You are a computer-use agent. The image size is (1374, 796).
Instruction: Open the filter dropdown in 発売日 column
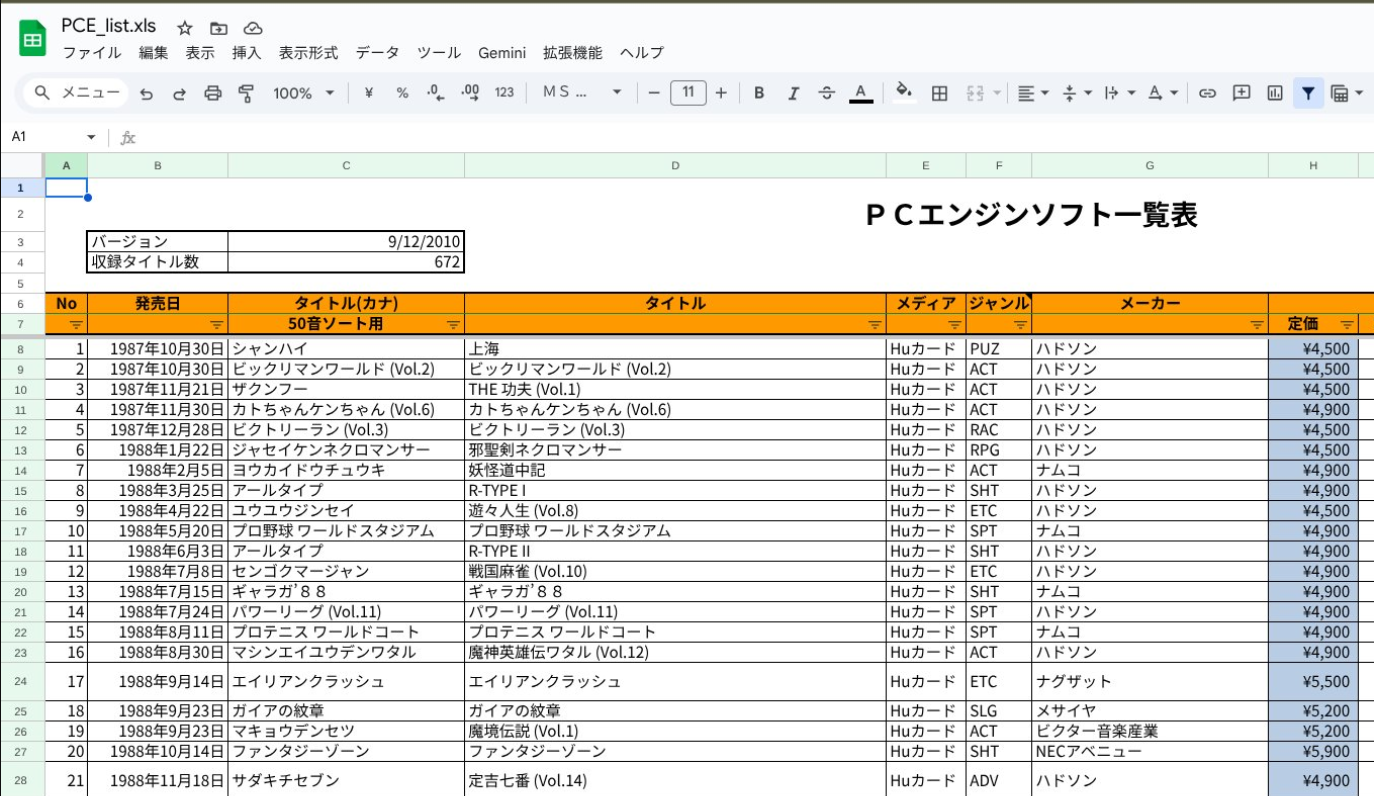click(217, 324)
